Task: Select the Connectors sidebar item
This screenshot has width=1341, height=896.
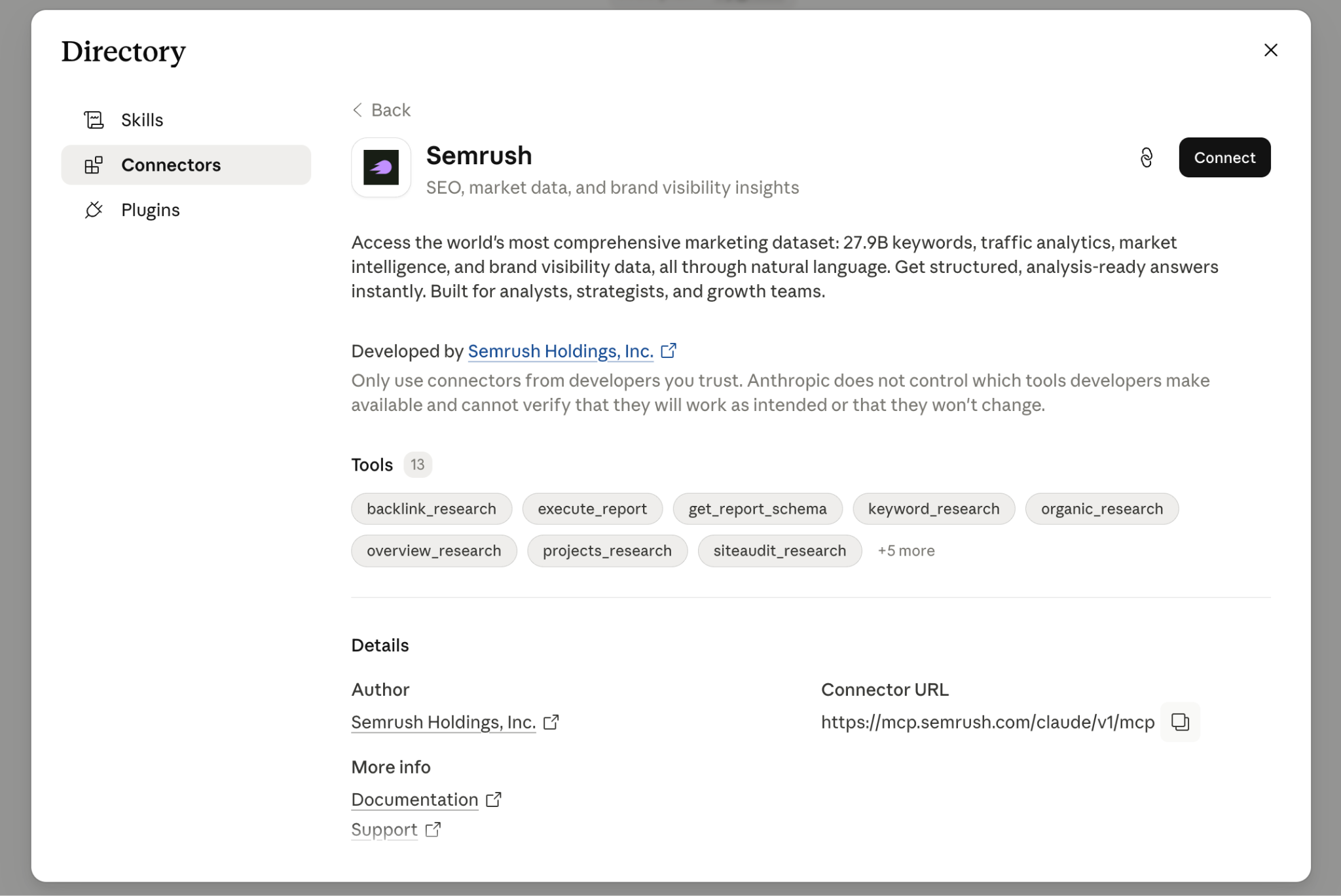Action: [186, 165]
